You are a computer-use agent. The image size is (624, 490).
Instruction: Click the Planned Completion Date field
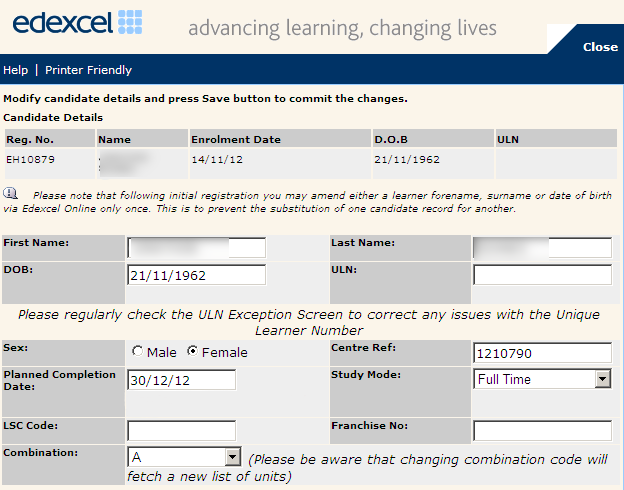(x=182, y=379)
